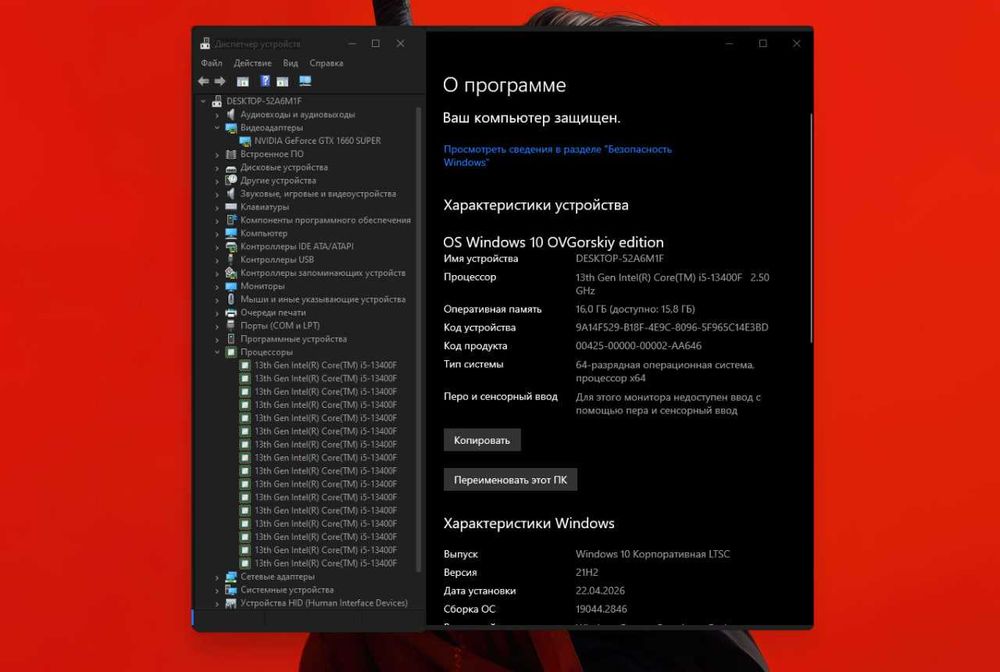The image size is (1000, 672).
Task: Select the drive icon of Дисковые устройства
Action: 231,167
